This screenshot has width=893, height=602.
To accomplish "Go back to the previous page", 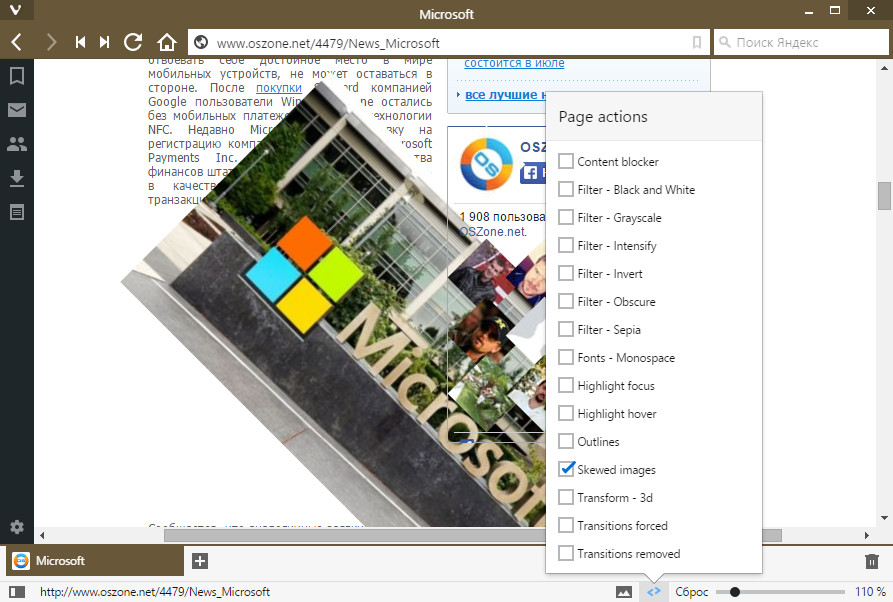I will (17, 42).
